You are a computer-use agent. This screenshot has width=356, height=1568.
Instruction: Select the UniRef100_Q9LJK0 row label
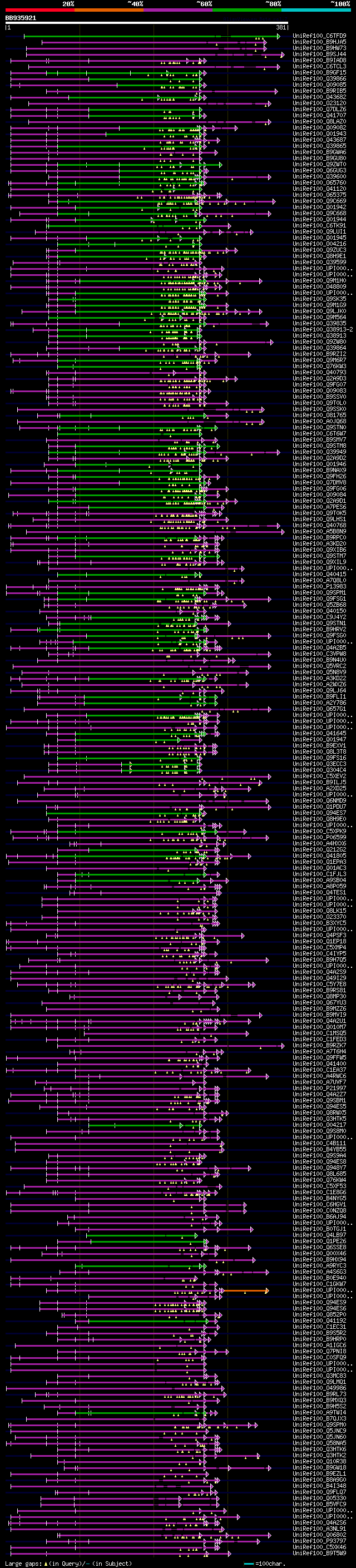tap(319, 311)
